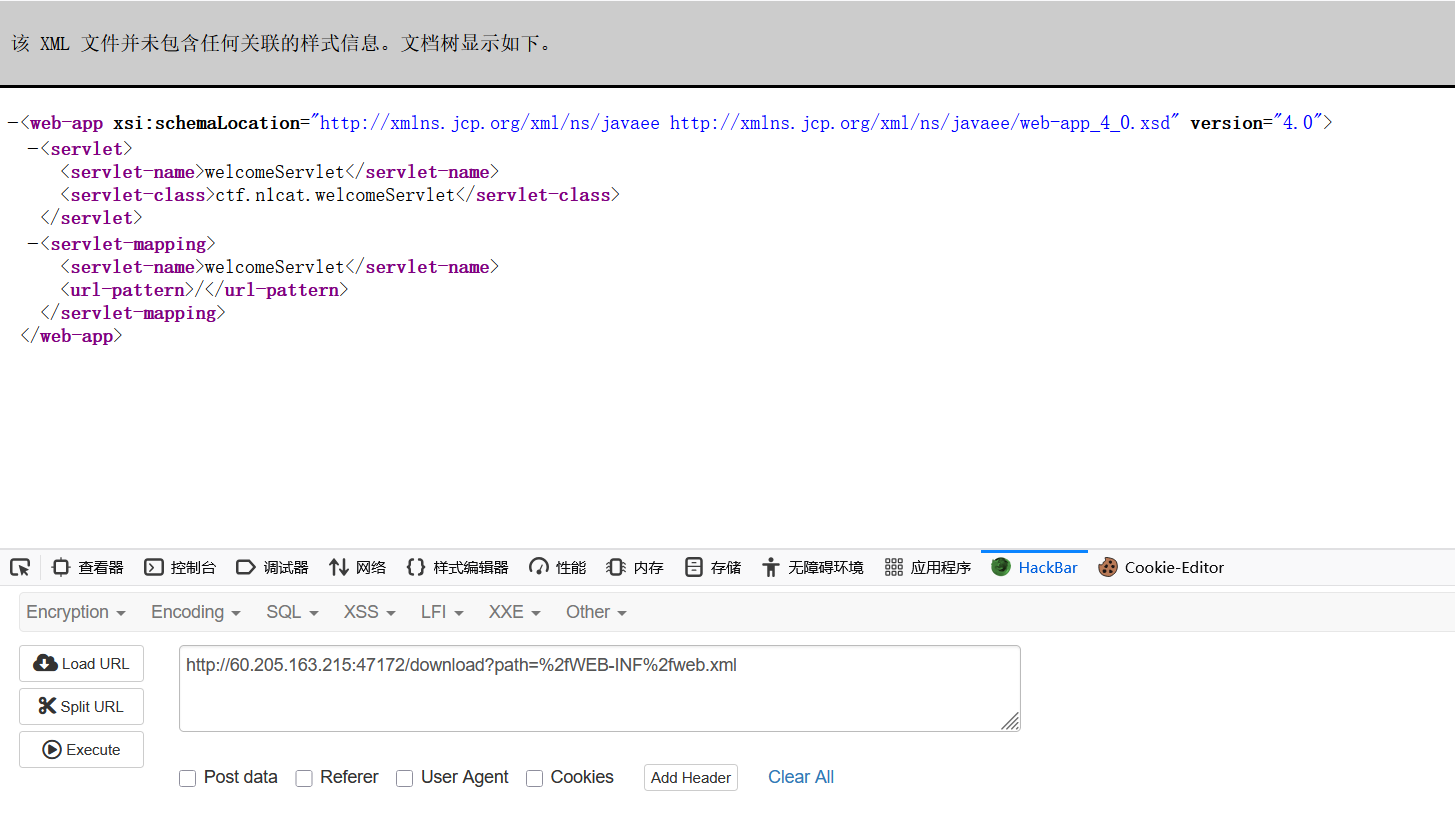
Task: Enable the Post data checkbox
Action: pyautogui.click(x=187, y=778)
